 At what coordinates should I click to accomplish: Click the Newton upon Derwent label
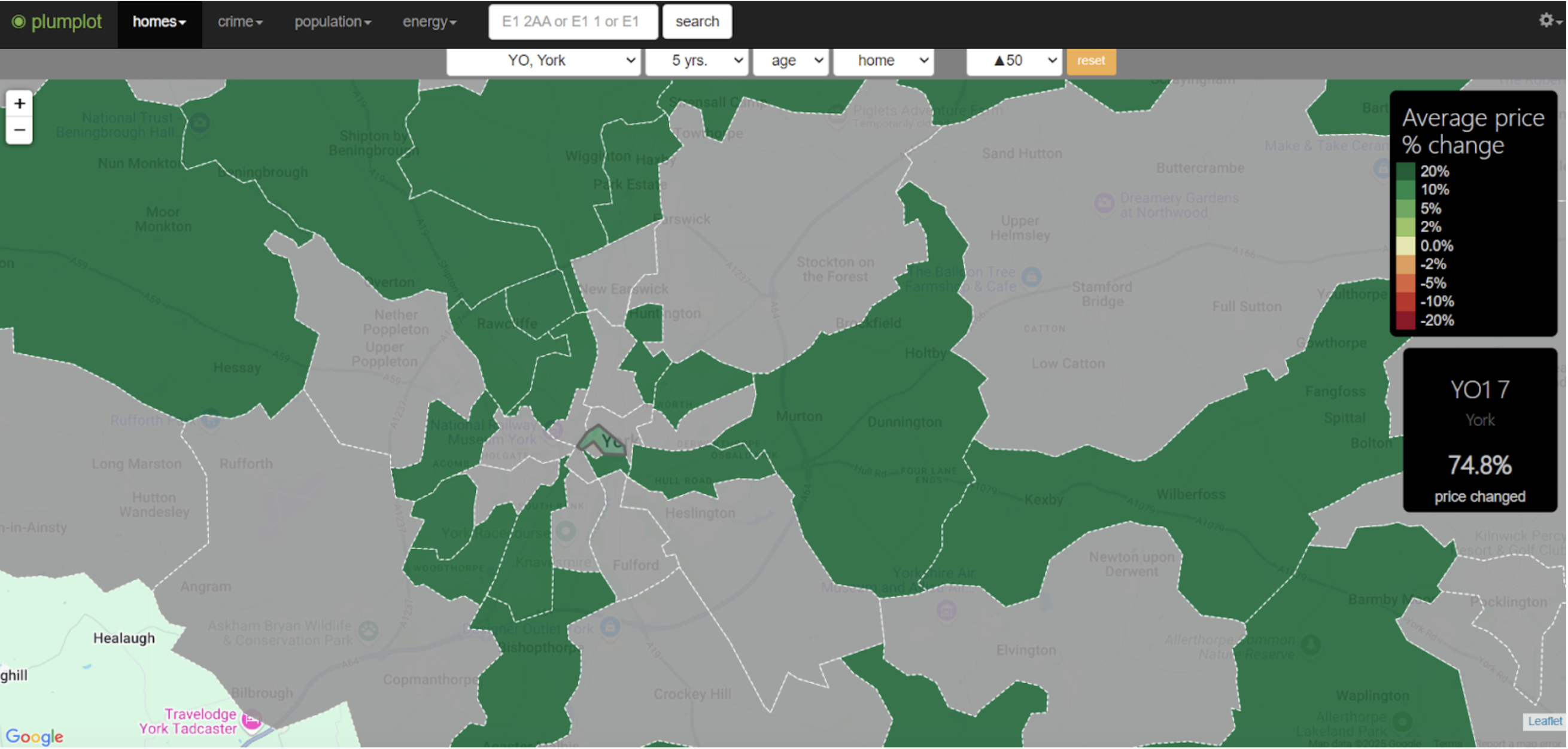coord(1132,565)
